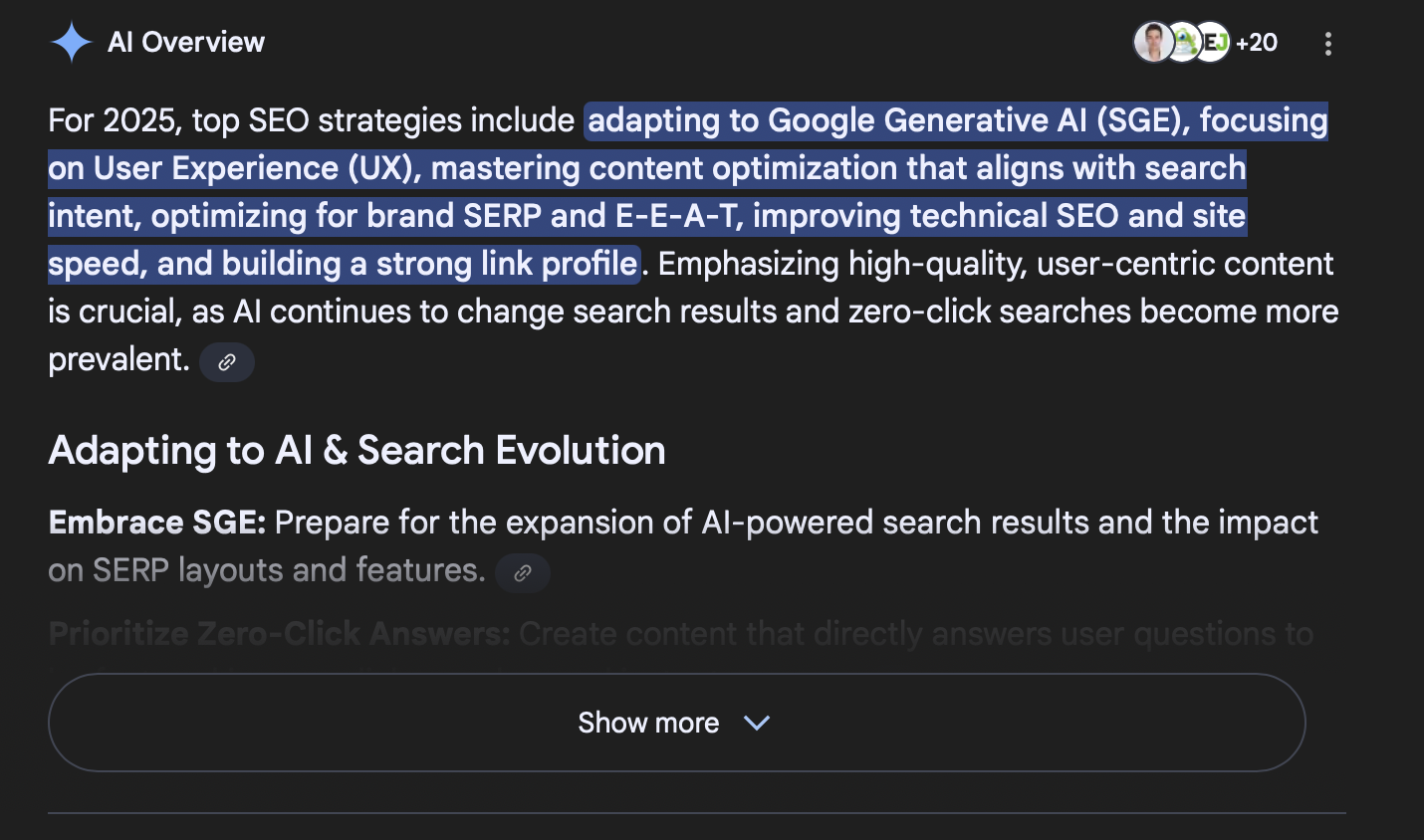Click the EJ source avatar
The height and width of the screenshot is (840, 1424).
[x=1214, y=43]
